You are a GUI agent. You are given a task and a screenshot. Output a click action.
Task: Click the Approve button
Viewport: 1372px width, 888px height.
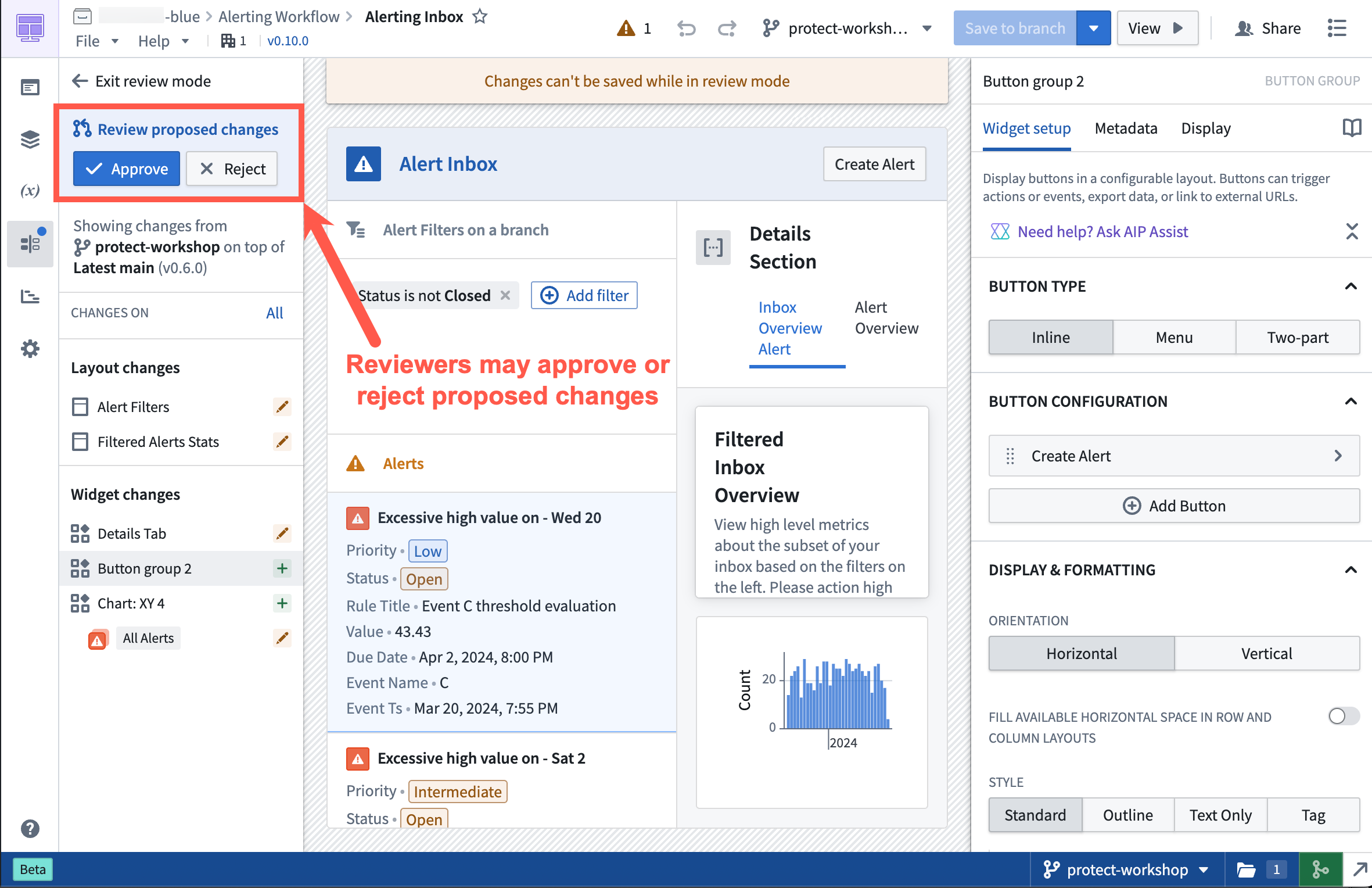point(126,169)
